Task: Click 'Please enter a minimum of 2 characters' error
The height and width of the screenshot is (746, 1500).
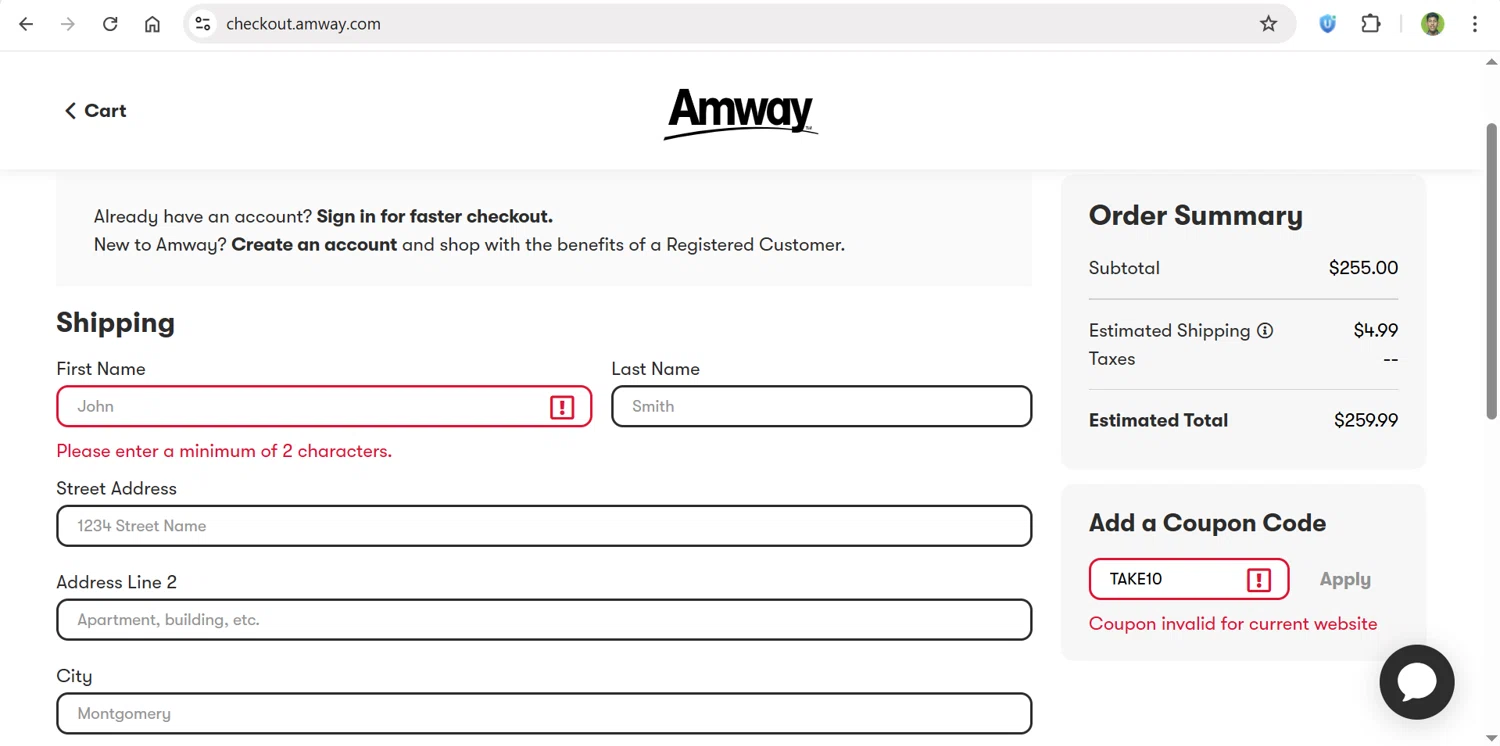Action: 224,451
